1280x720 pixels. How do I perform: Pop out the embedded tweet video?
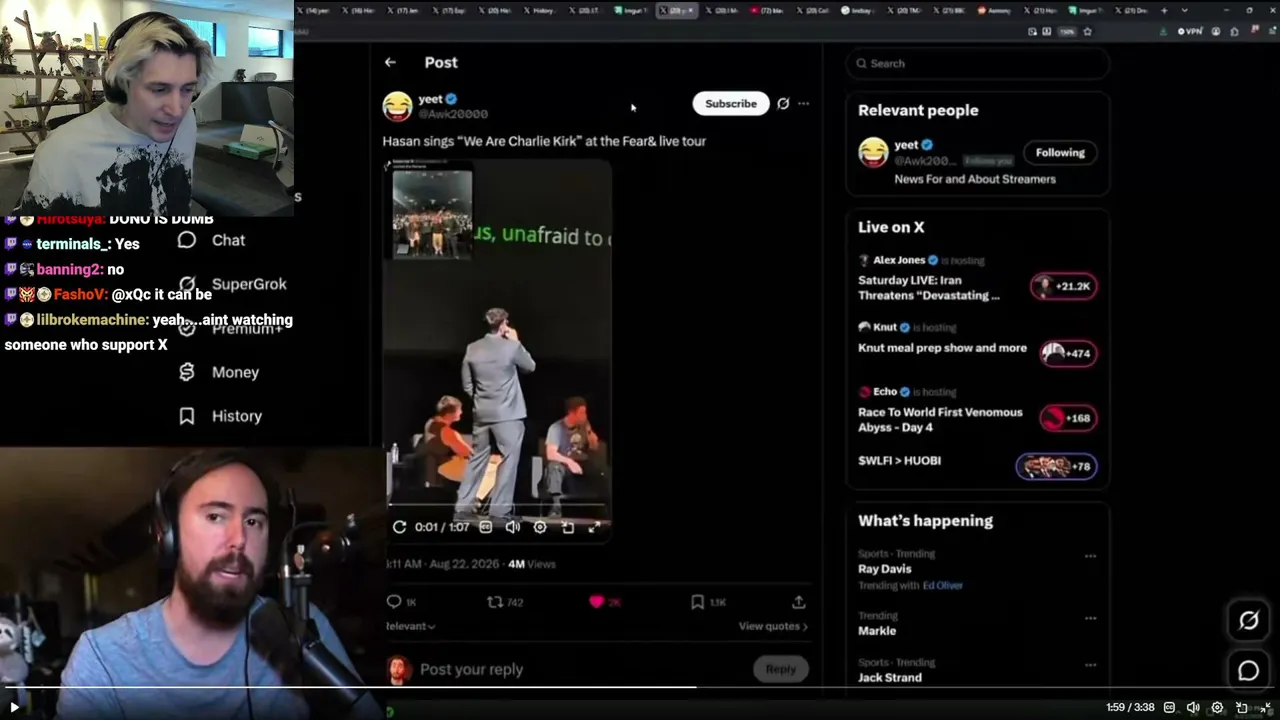(x=567, y=527)
